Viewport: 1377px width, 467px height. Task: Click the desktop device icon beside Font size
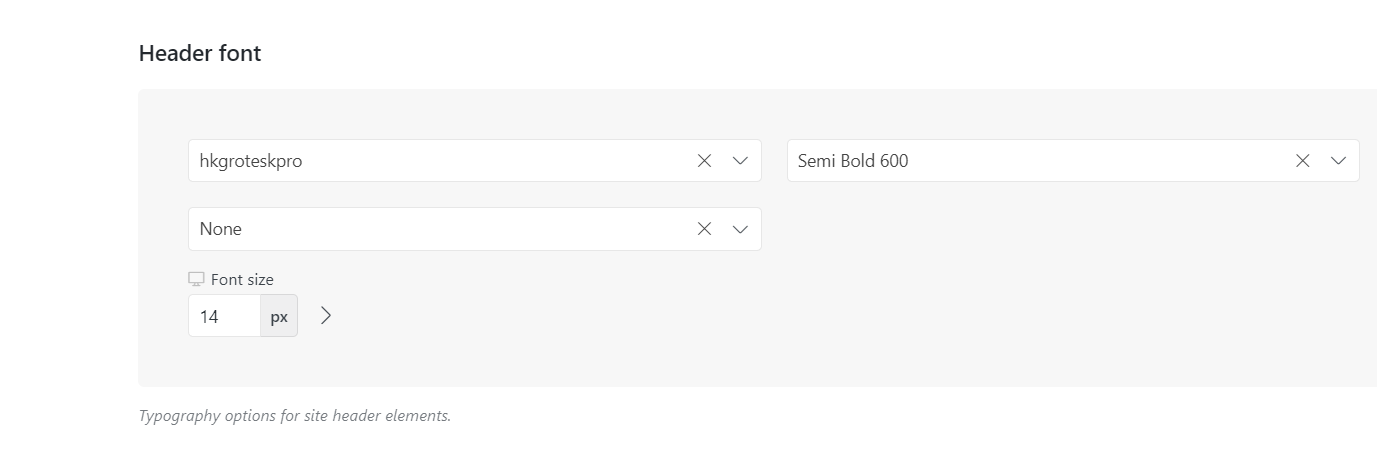(196, 280)
